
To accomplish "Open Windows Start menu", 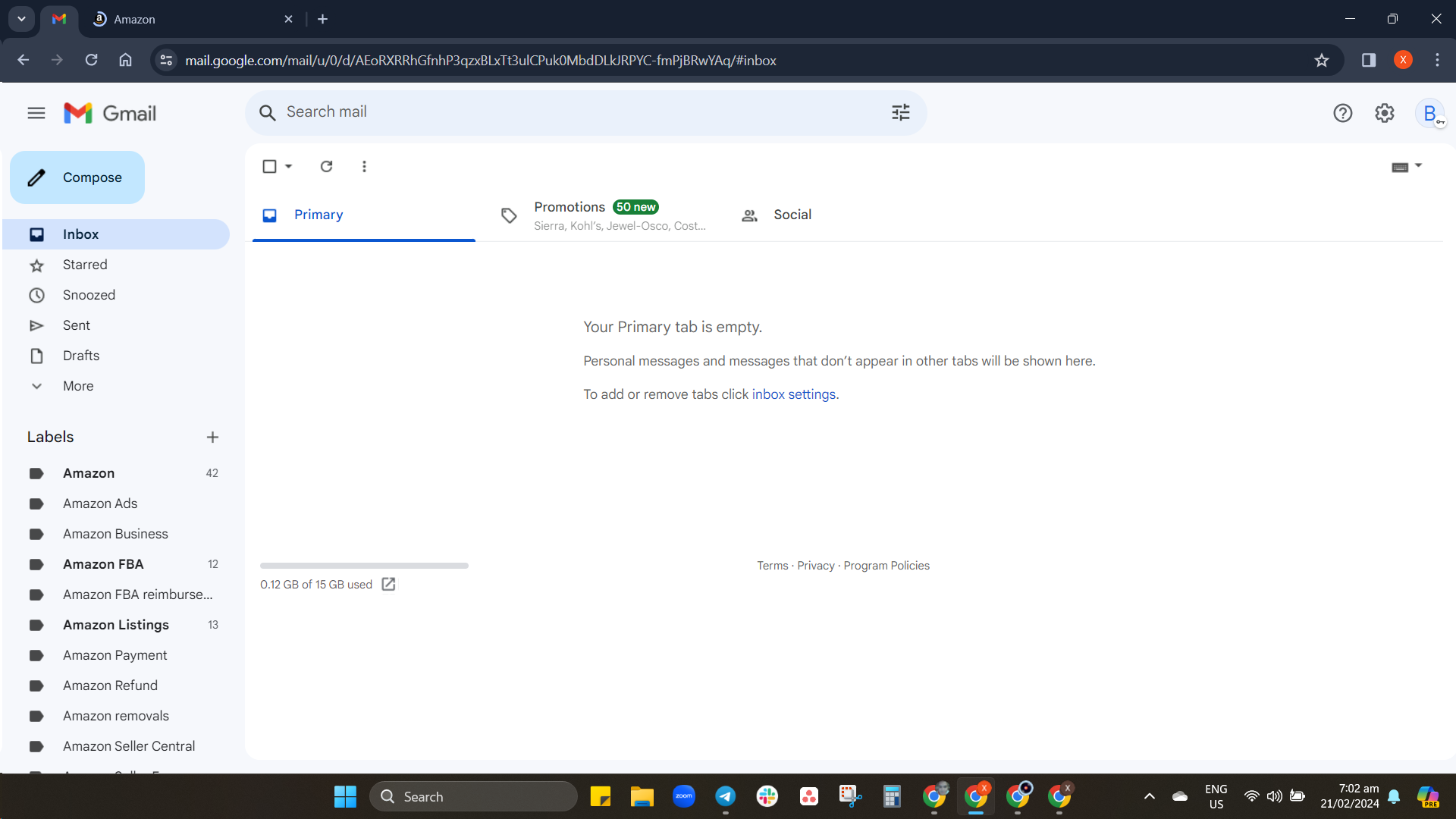I will (345, 796).
